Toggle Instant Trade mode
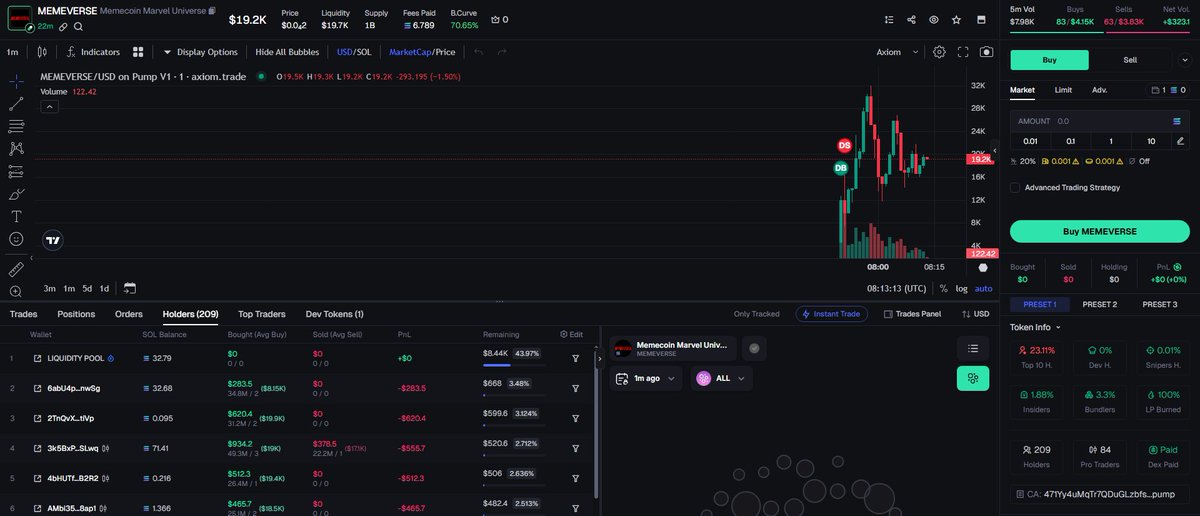 click(832, 314)
